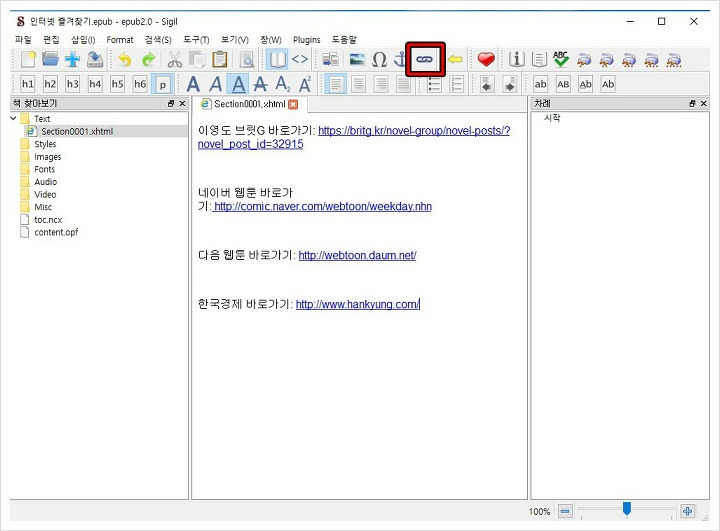720x531 pixels.
Task: Apply heading h3 style
Action: tap(73, 84)
